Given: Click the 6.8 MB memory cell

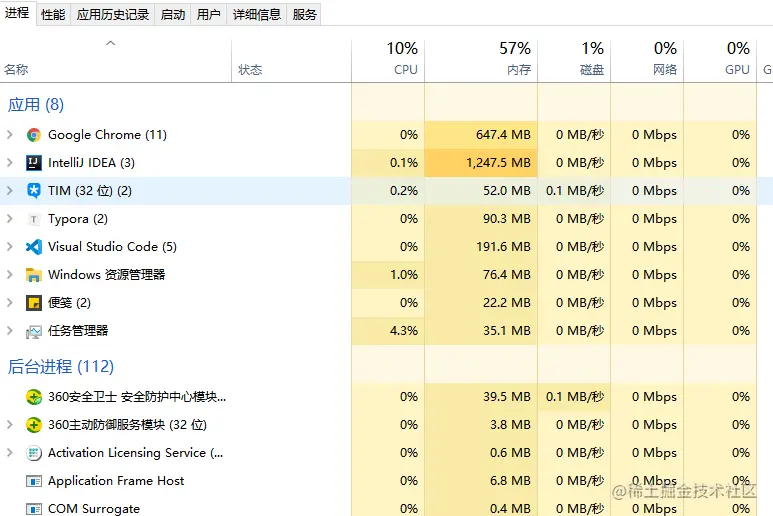Looking at the screenshot, I should pyautogui.click(x=481, y=481).
